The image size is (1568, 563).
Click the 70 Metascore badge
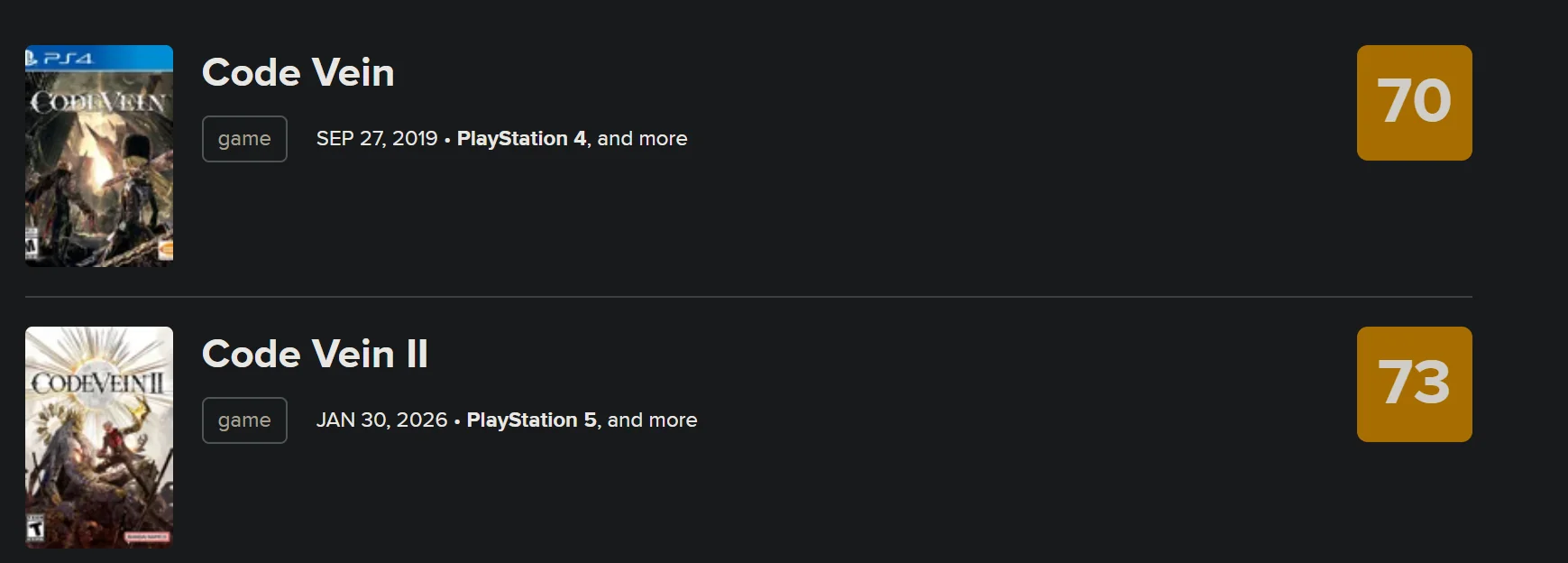pyautogui.click(x=1414, y=103)
